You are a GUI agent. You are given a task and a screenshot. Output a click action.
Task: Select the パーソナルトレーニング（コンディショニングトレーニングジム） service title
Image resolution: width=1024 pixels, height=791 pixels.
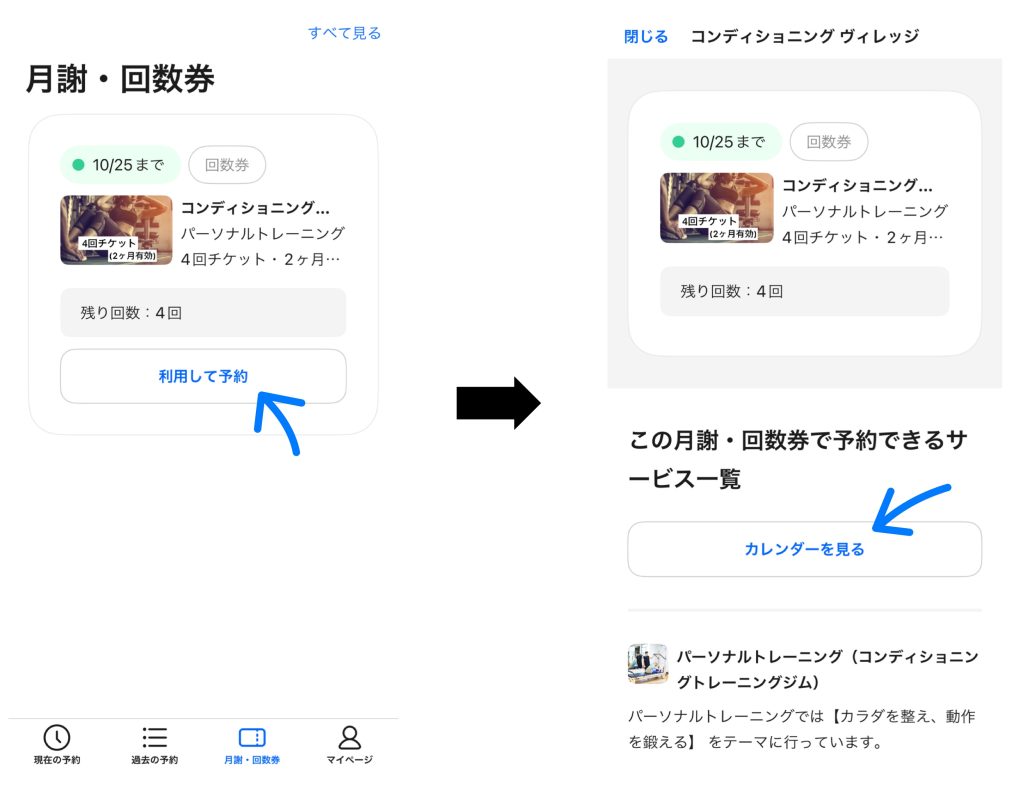tap(827, 669)
